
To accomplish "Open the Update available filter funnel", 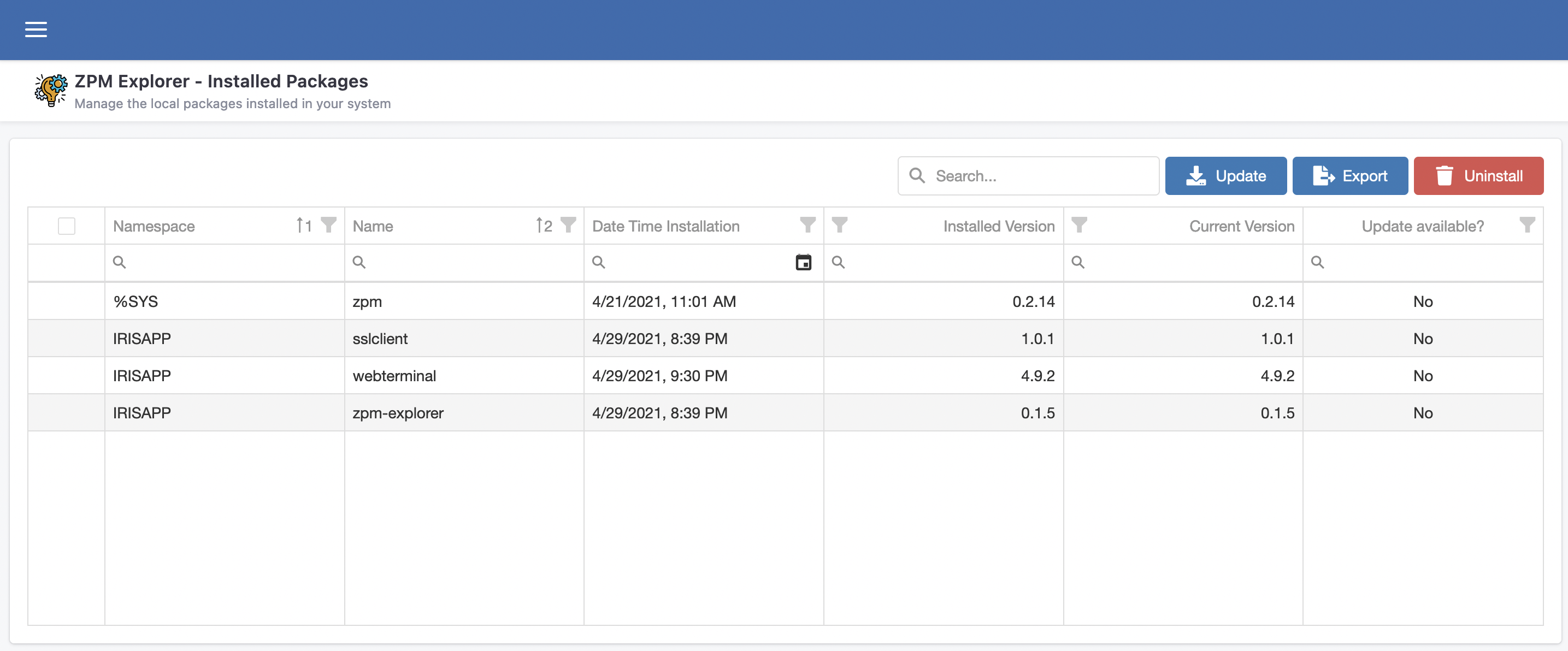I will tap(1526, 225).
